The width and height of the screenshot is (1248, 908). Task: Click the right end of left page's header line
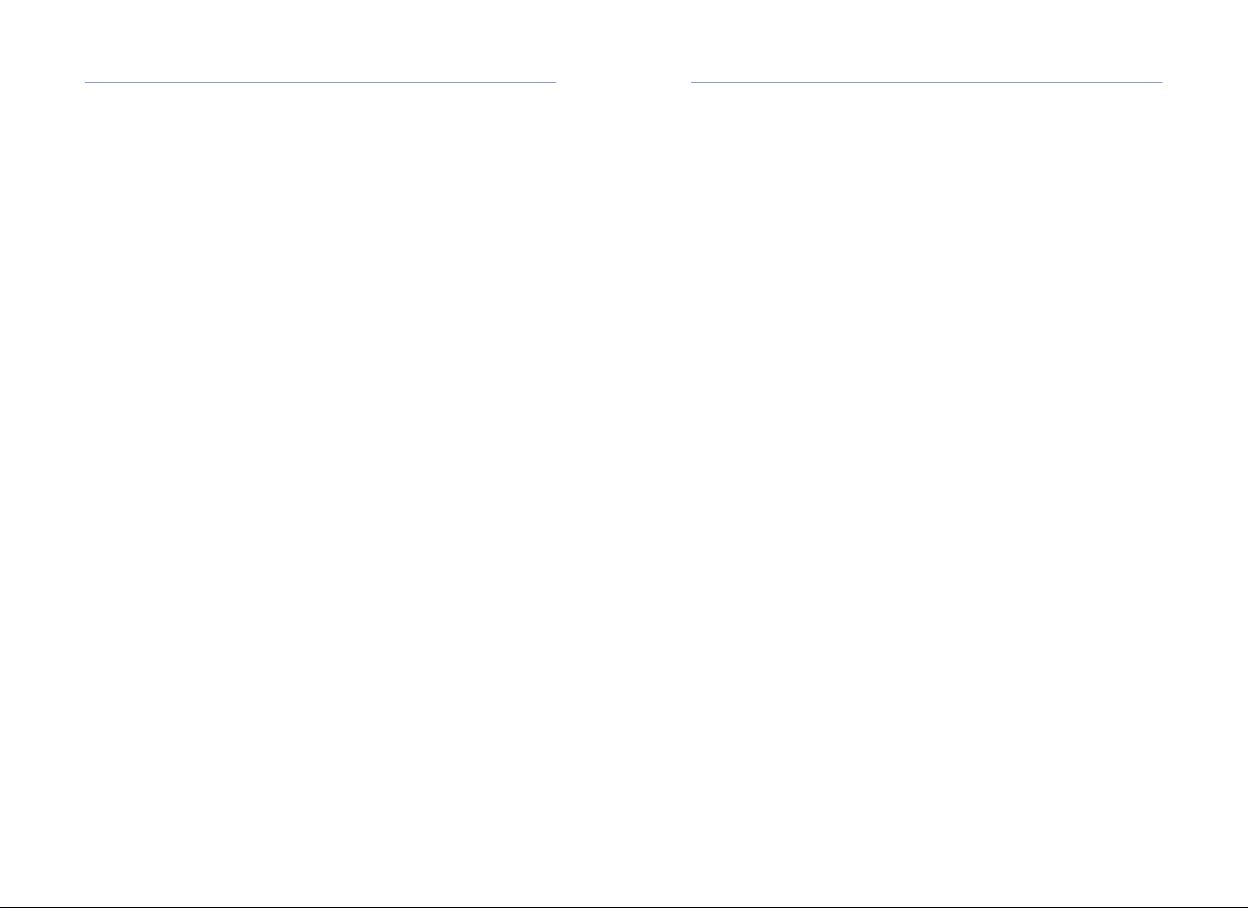553,82
